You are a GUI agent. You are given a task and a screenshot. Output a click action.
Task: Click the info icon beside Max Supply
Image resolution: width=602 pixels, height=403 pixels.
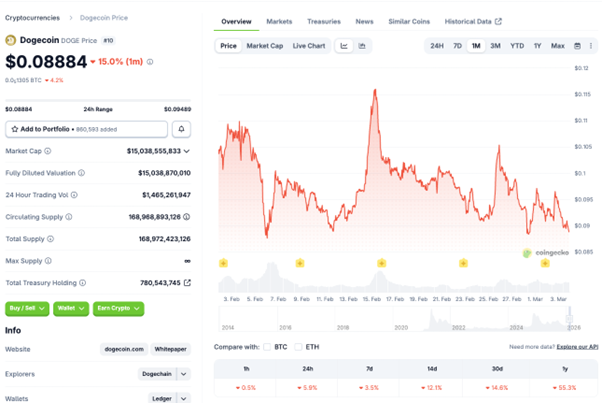click(x=50, y=261)
